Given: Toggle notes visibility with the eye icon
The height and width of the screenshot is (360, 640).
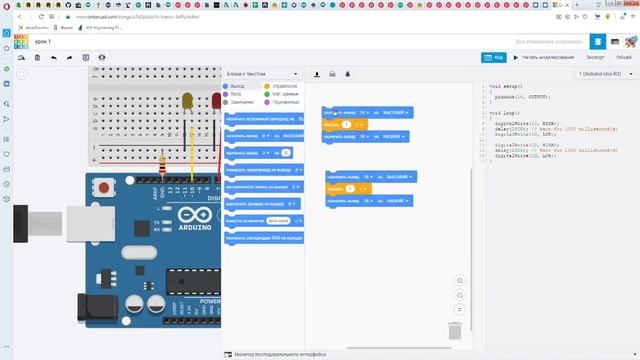Looking at the screenshot, I should click(102, 58).
